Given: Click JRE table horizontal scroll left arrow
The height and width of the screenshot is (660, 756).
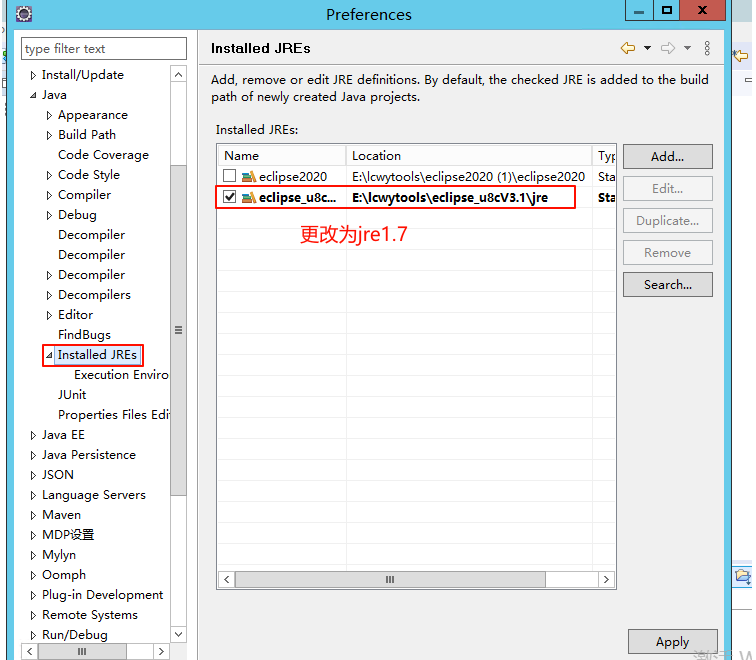Looking at the screenshot, I should (227, 579).
